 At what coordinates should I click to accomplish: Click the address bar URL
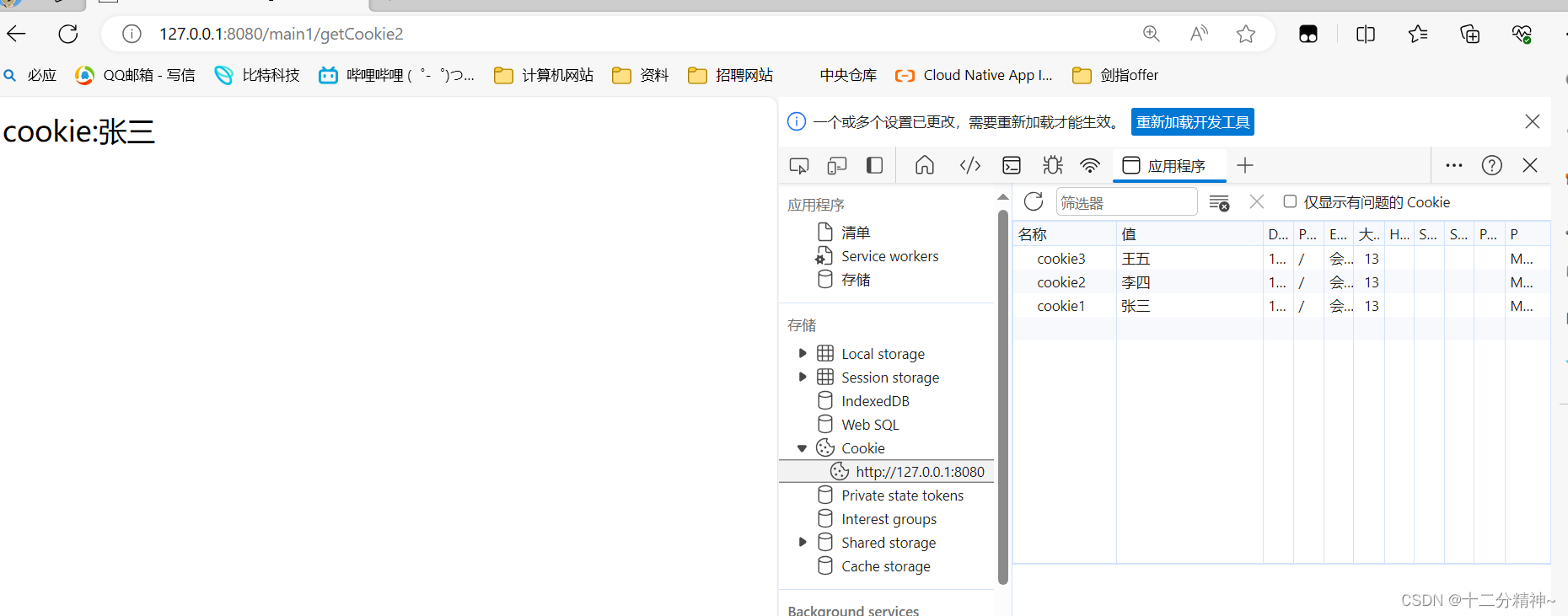pos(282,34)
